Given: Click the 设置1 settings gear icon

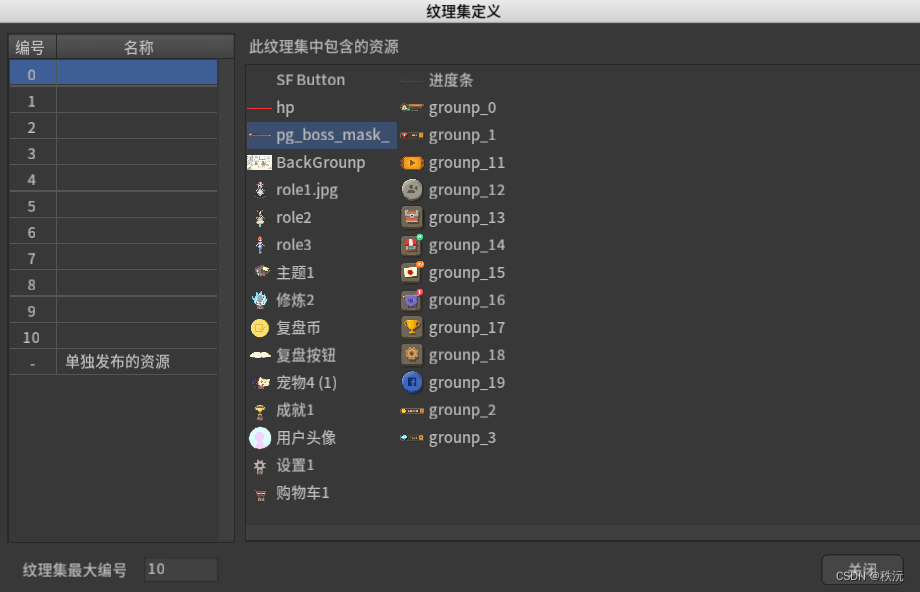Looking at the screenshot, I should coord(259,465).
